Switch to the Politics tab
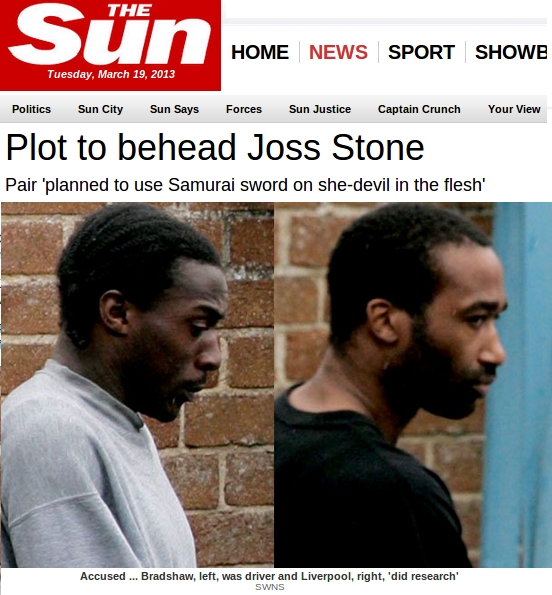552x595 pixels. [31, 109]
